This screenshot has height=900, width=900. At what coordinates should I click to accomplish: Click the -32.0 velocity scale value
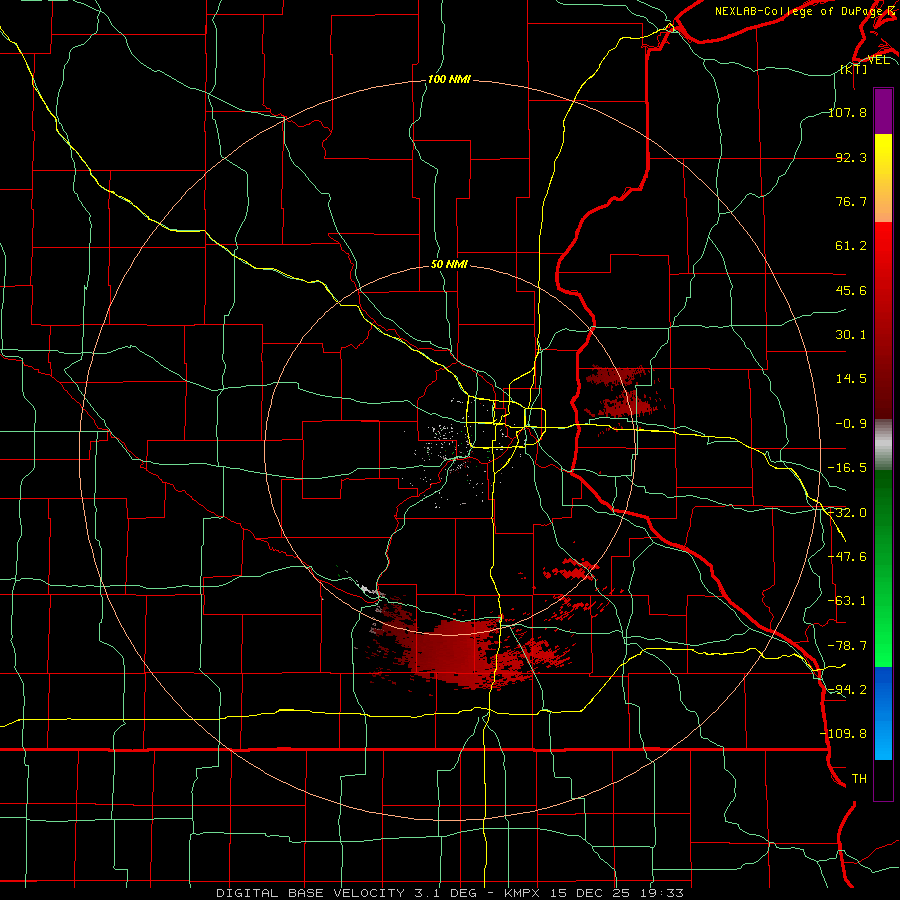pyautogui.click(x=847, y=513)
